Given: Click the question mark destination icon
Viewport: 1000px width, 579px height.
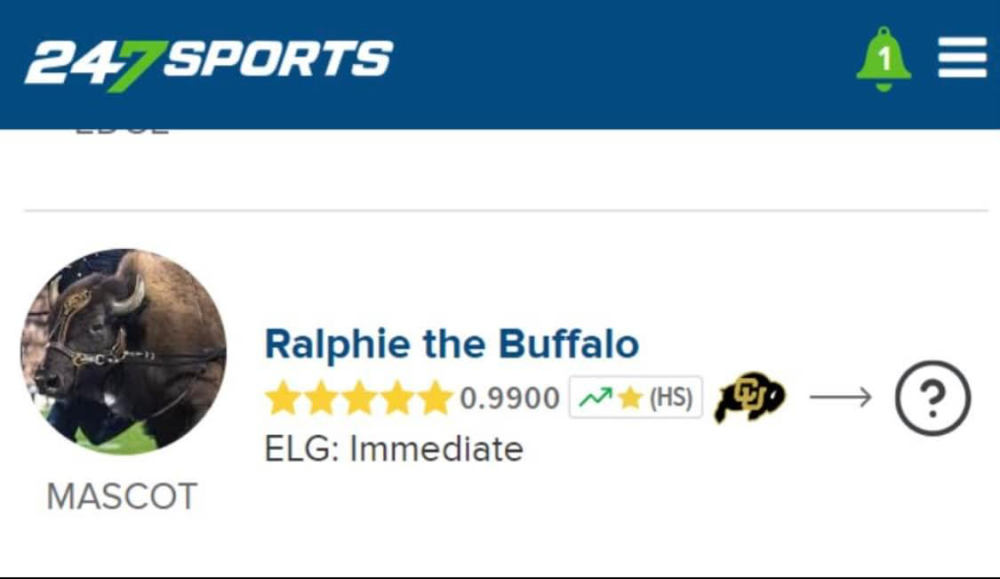Looking at the screenshot, I should coord(932,398).
